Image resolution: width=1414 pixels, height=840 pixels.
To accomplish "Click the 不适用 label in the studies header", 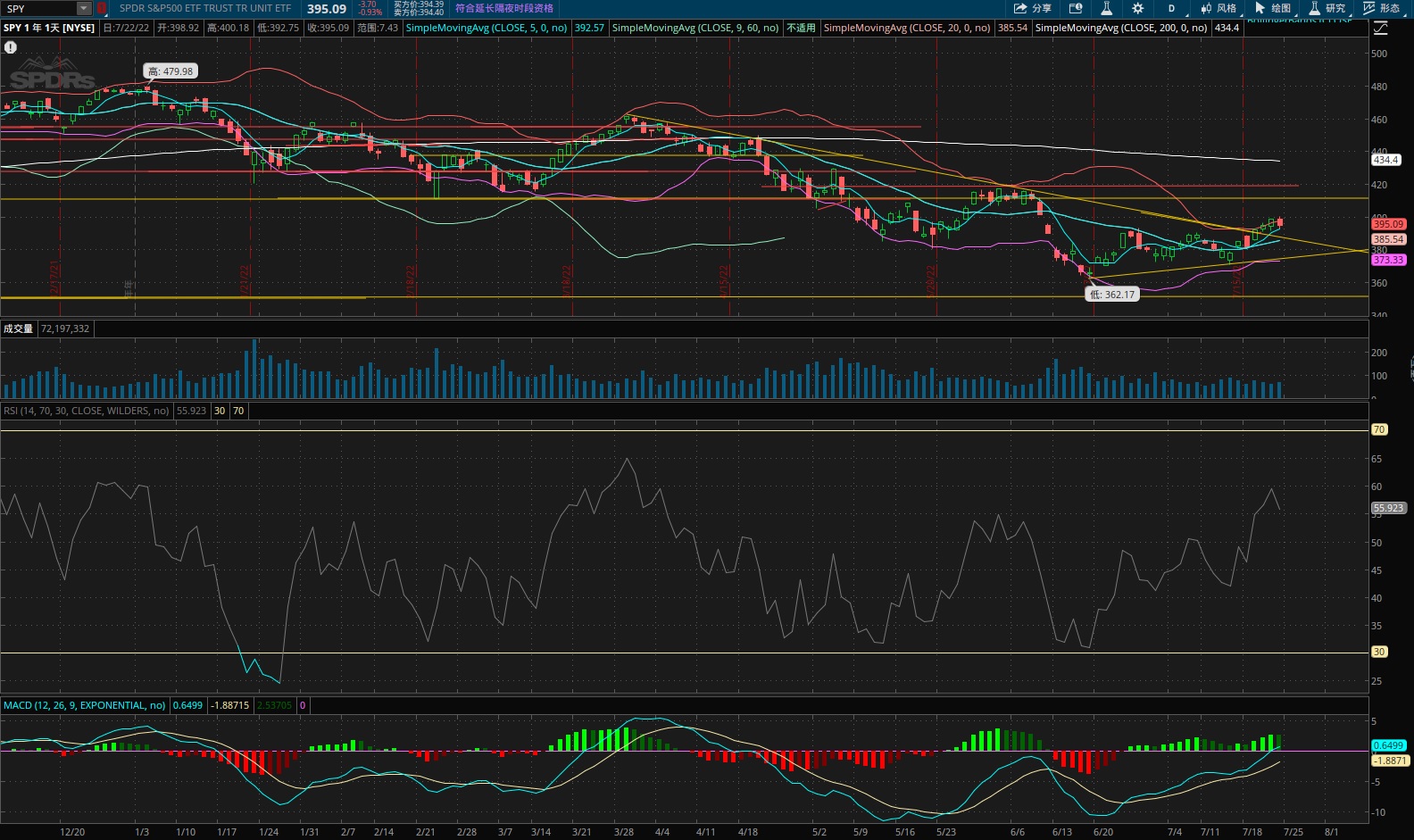I will click(x=801, y=28).
